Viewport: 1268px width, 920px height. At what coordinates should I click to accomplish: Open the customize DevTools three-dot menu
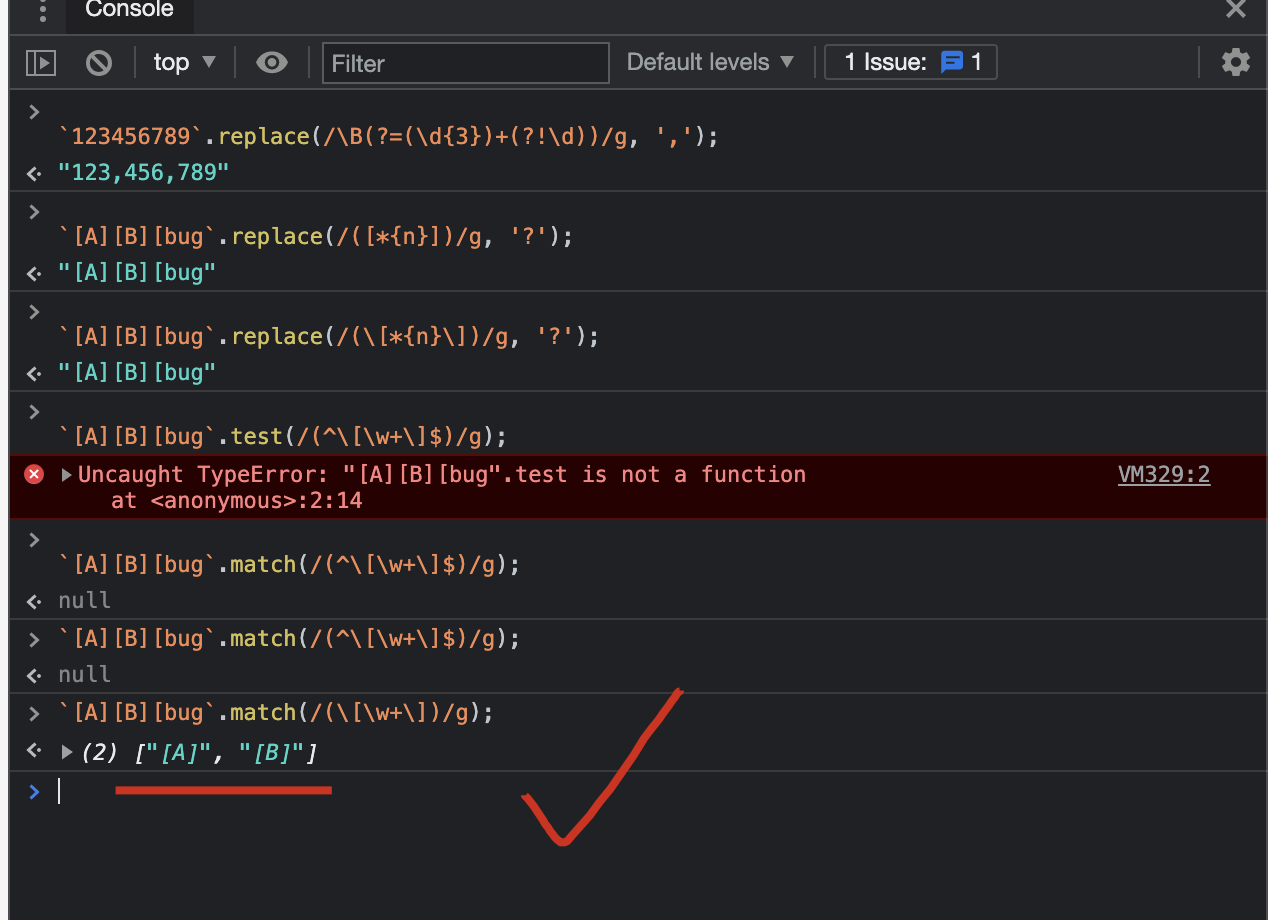pos(42,11)
